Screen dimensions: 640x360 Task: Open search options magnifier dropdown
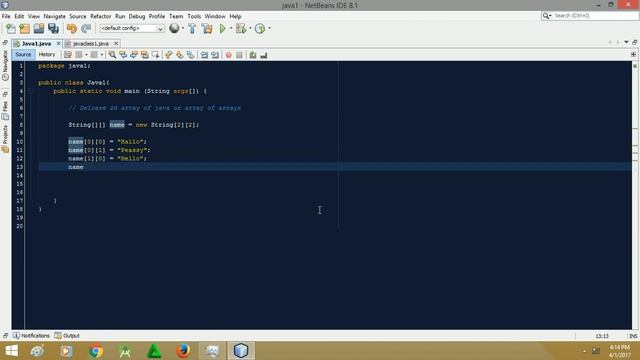tap(547, 16)
